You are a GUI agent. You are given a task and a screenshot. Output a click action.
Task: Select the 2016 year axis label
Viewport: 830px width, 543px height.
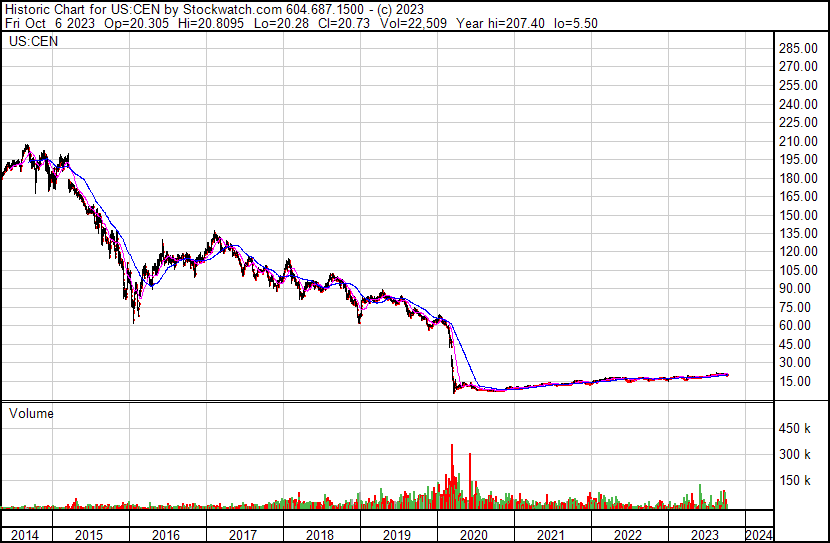[x=166, y=535]
